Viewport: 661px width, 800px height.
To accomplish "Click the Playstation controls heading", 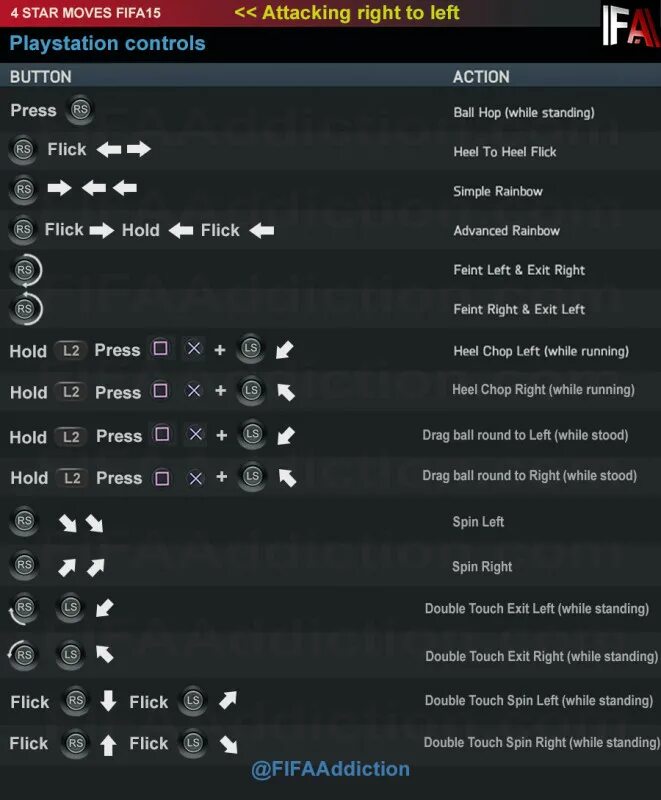I will pos(107,43).
